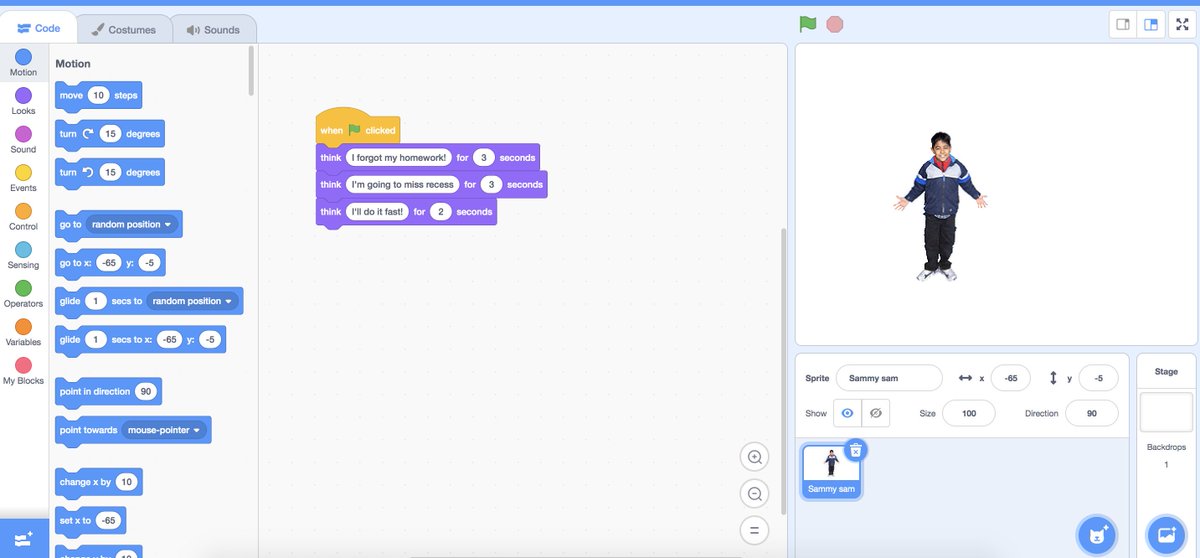Select the Sammy sam sprite thumbnail
The image size is (1200, 558).
point(831,471)
